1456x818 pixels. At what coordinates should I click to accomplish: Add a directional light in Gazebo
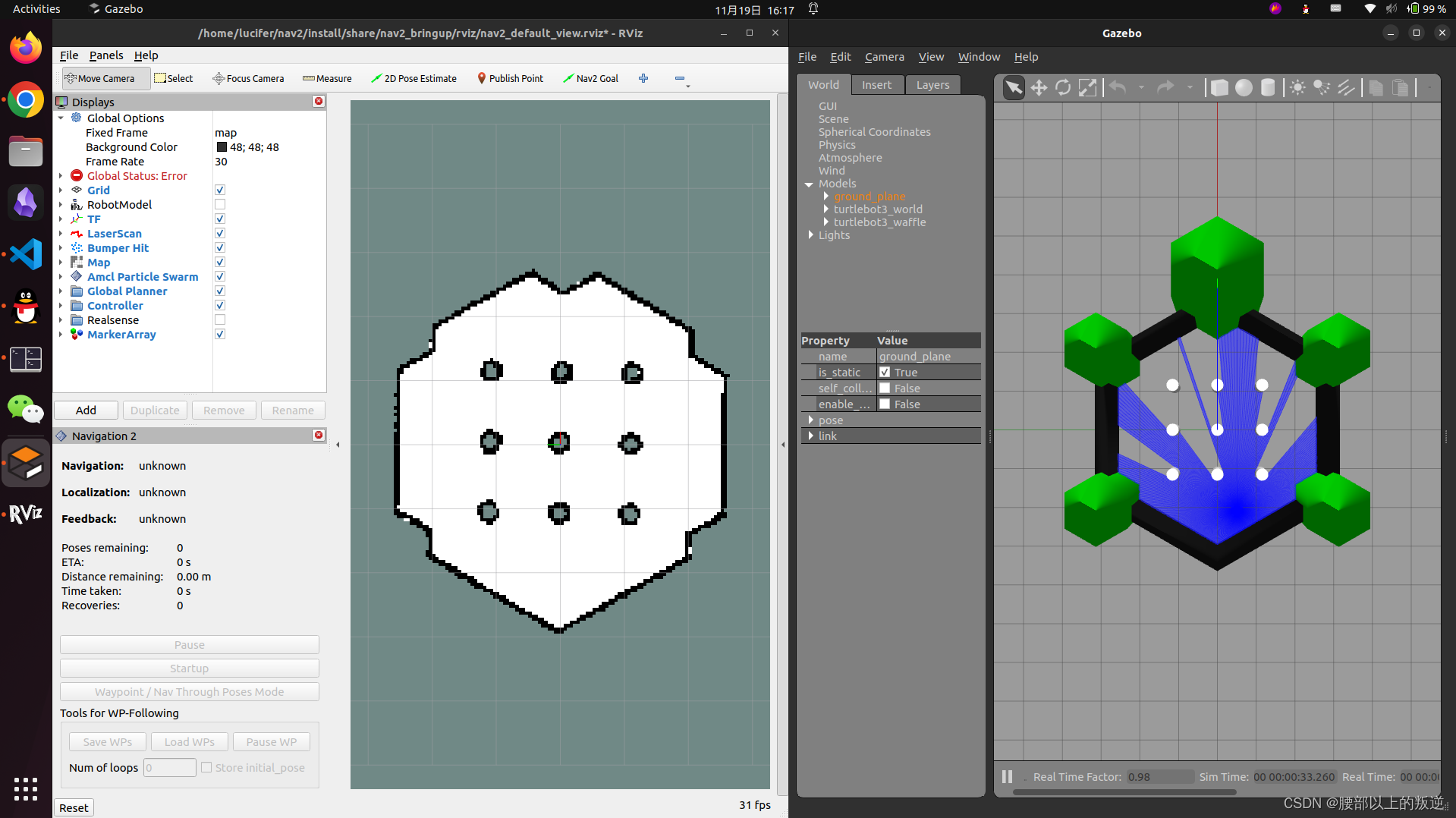(x=1346, y=87)
